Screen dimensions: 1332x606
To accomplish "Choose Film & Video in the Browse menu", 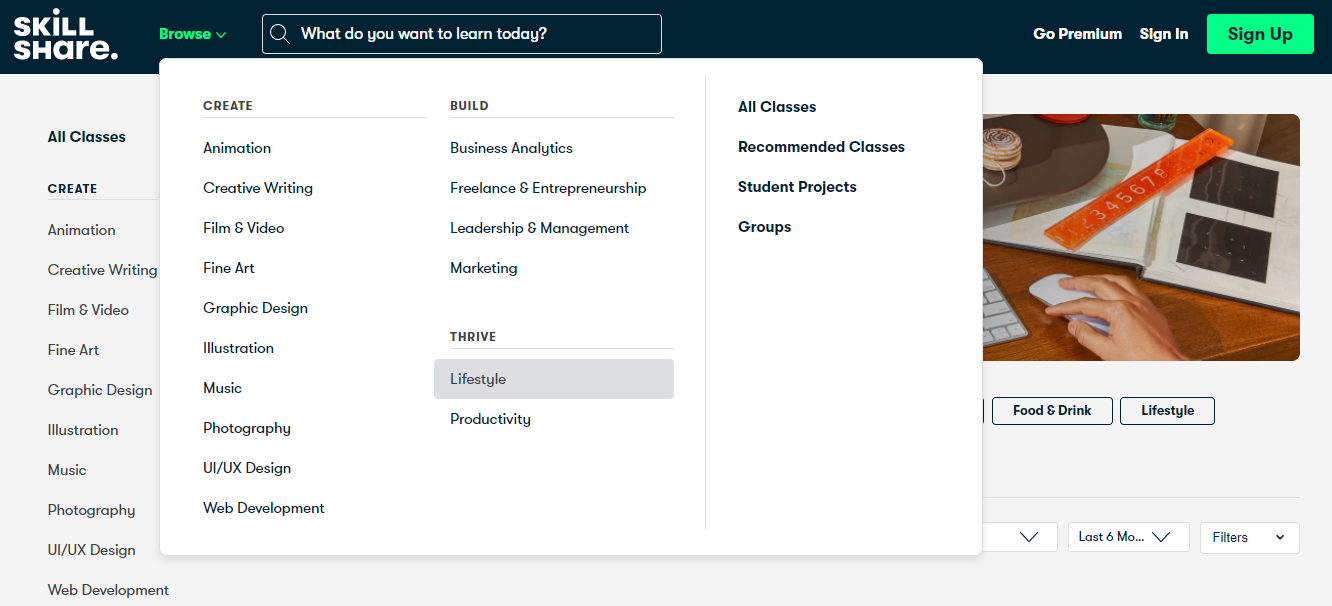I will 244,228.
